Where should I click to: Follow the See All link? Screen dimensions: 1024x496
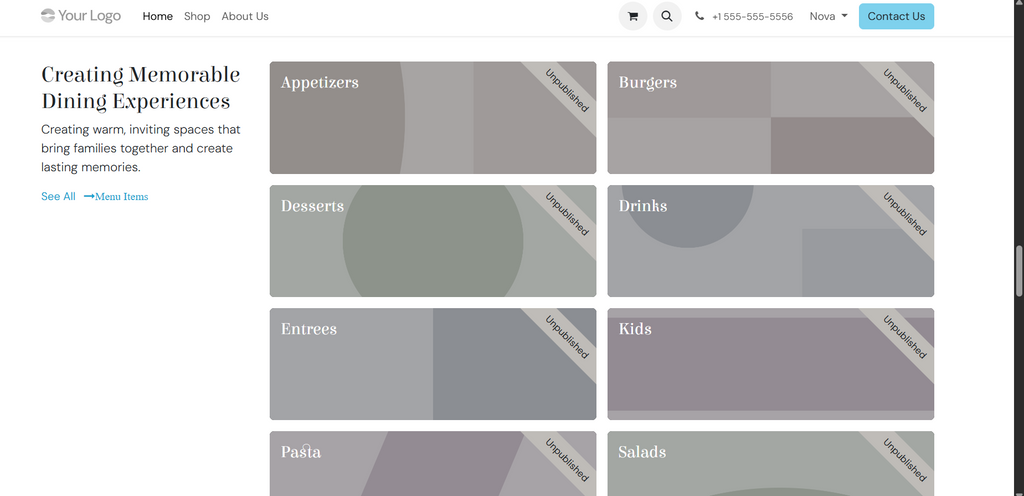pos(58,196)
